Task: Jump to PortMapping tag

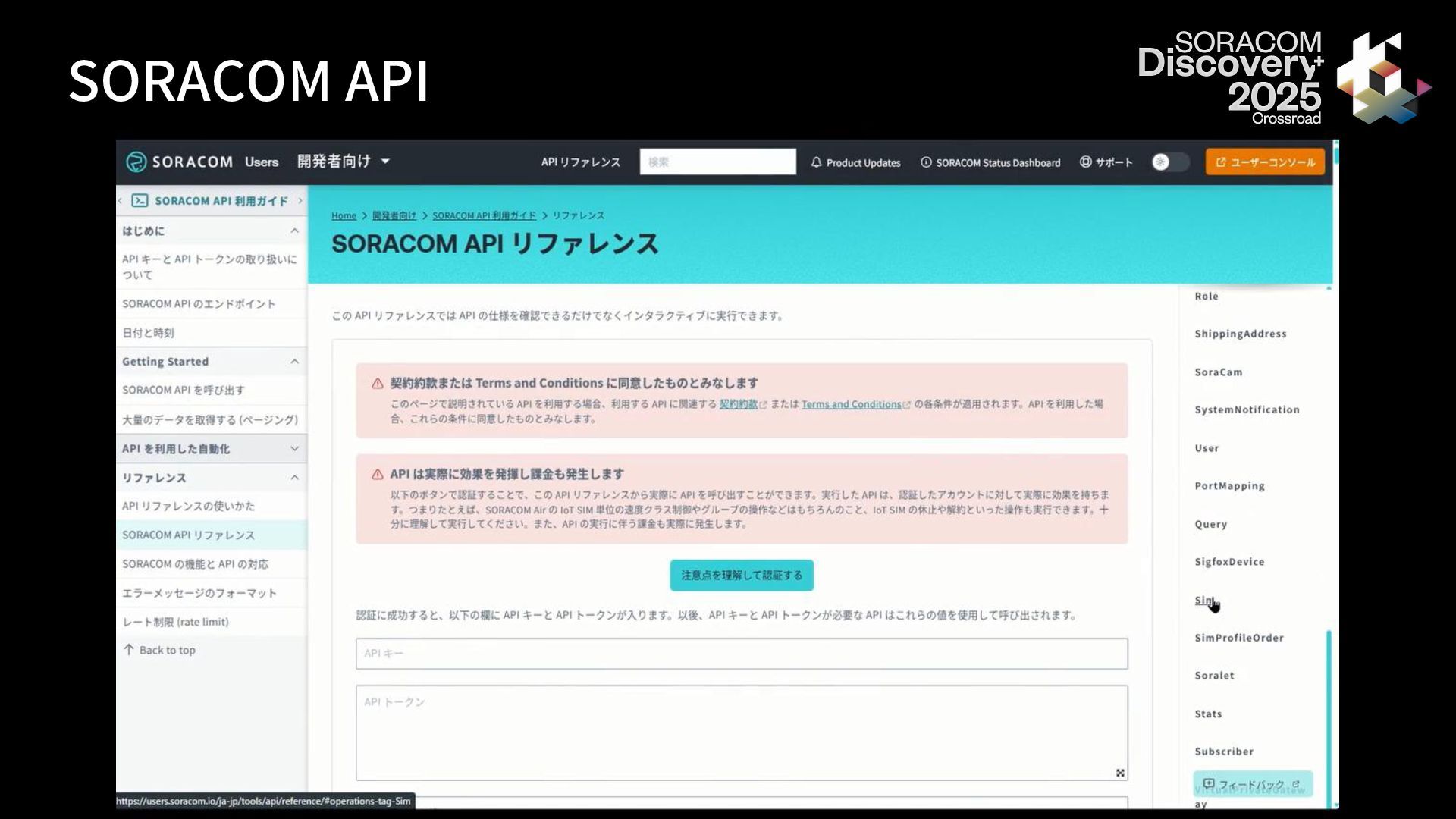Action: point(1229,486)
